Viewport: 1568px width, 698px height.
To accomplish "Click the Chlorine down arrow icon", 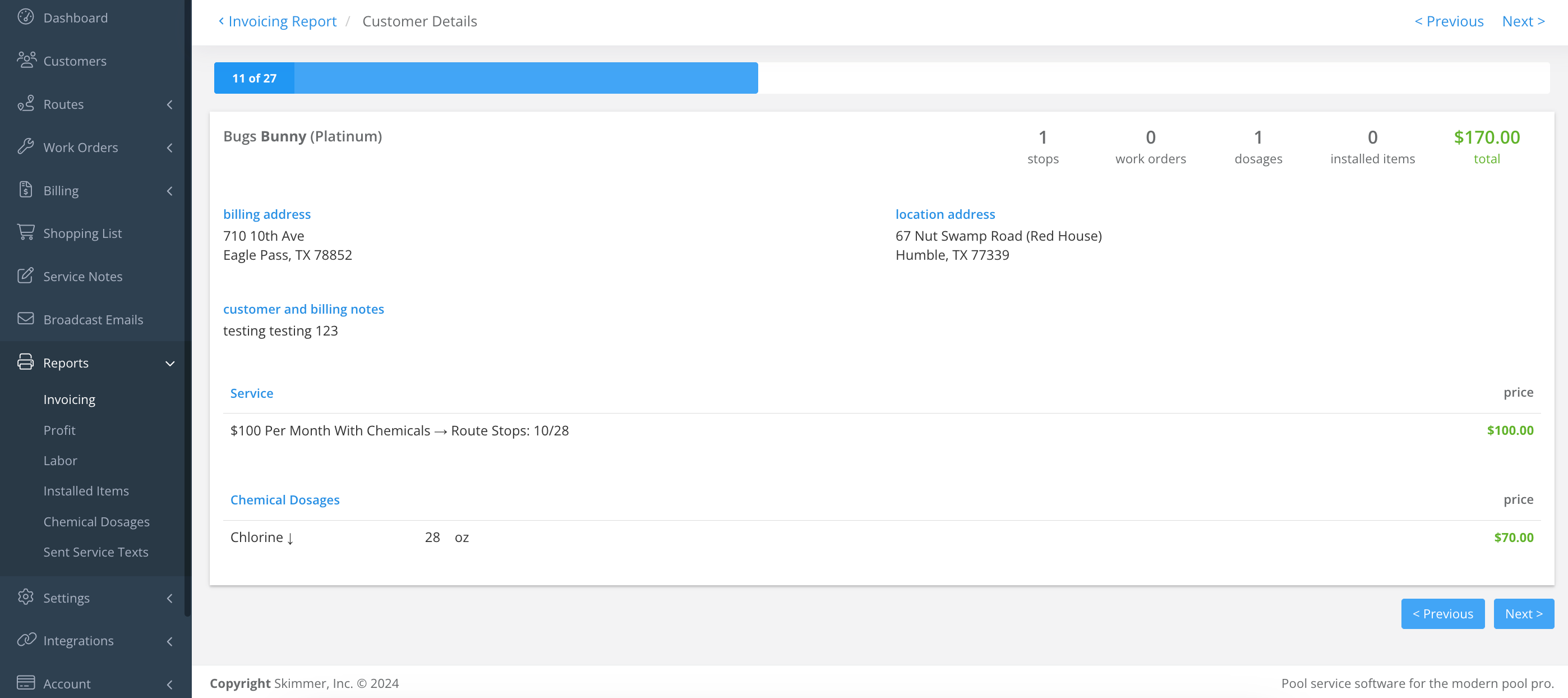I will point(290,539).
